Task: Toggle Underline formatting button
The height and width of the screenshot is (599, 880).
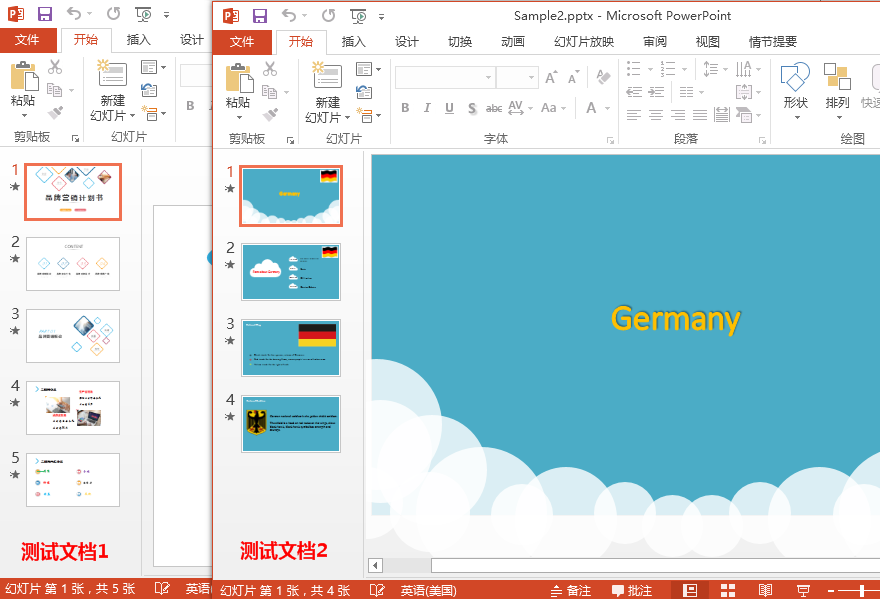Action: [x=449, y=108]
